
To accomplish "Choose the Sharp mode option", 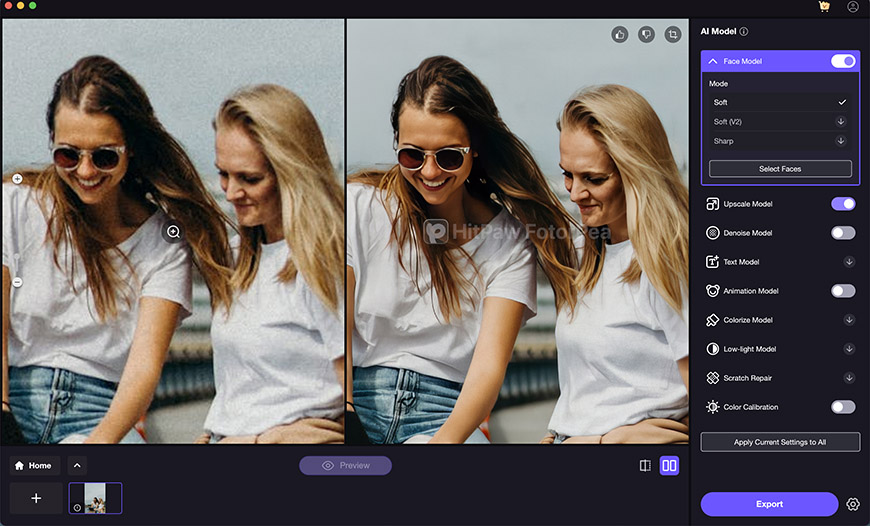I will pos(780,141).
